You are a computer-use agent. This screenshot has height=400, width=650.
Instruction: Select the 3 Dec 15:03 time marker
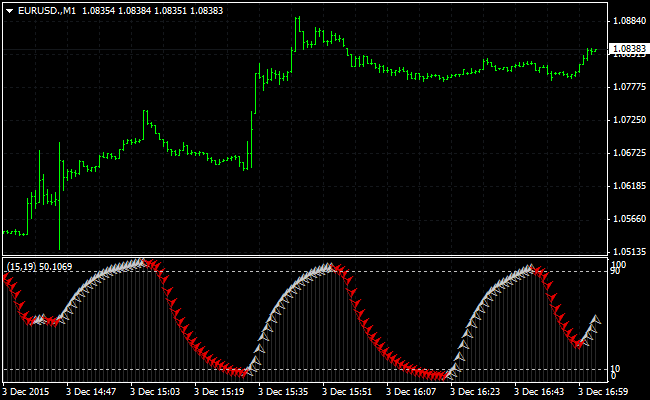click(x=157, y=391)
